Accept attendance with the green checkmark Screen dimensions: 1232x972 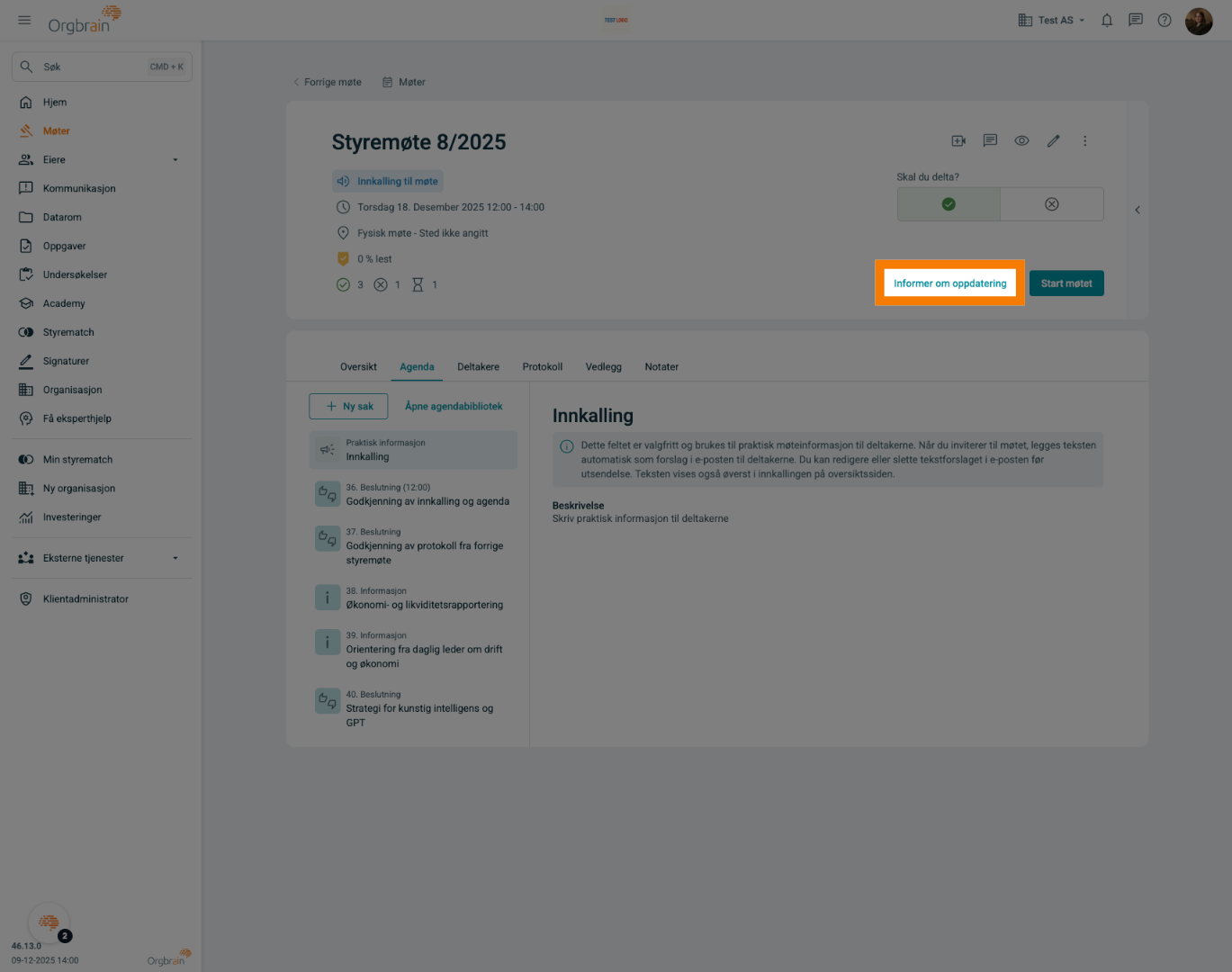(x=948, y=203)
